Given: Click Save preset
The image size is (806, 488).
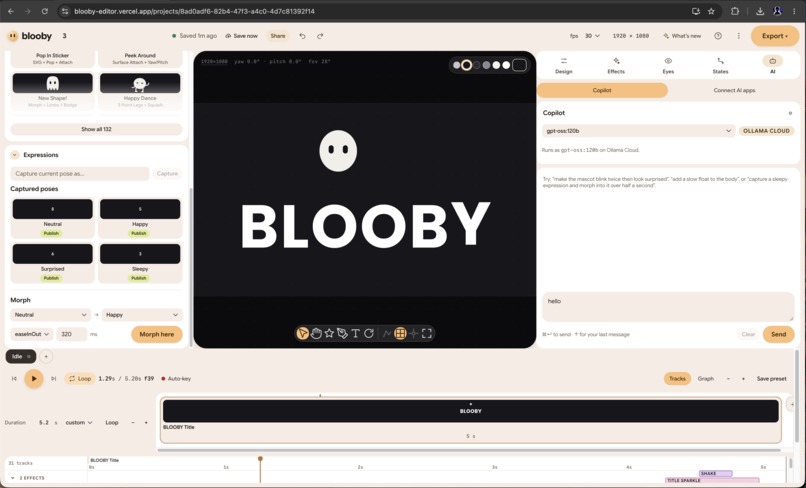Looking at the screenshot, I should (x=772, y=378).
